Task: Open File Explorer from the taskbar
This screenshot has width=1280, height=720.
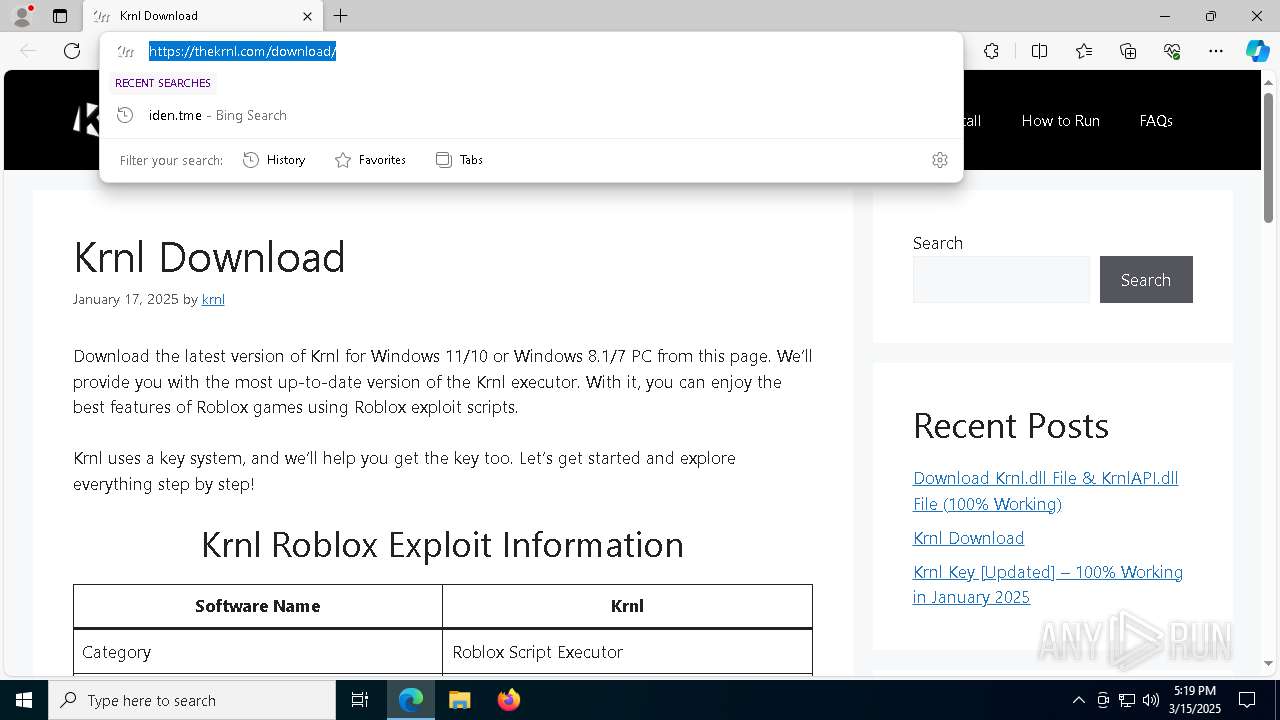Action: point(459,700)
